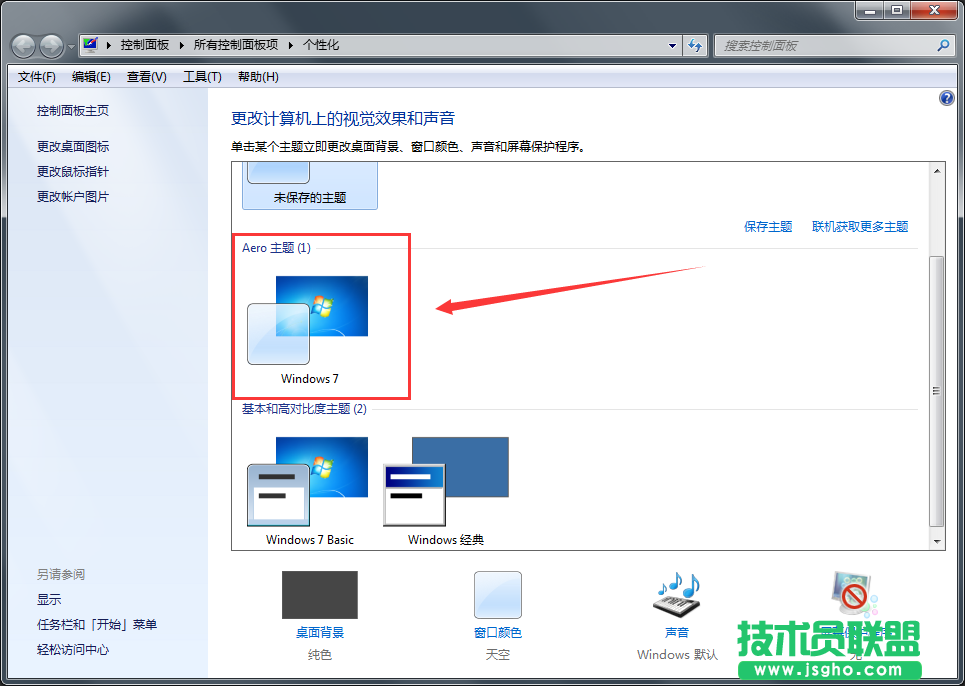Click the 联机获取更多主题 link
Image resolution: width=965 pixels, height=686 pixels.
click(x=860, y=227)
